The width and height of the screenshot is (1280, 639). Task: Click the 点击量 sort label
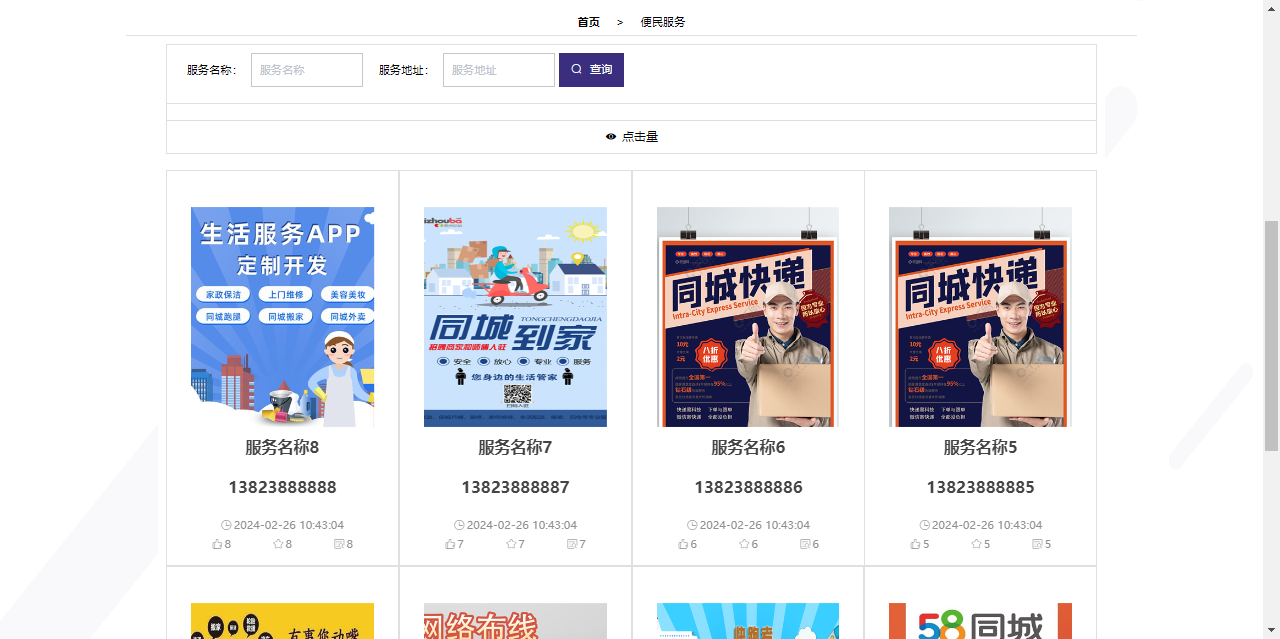(x=640, y=137)
